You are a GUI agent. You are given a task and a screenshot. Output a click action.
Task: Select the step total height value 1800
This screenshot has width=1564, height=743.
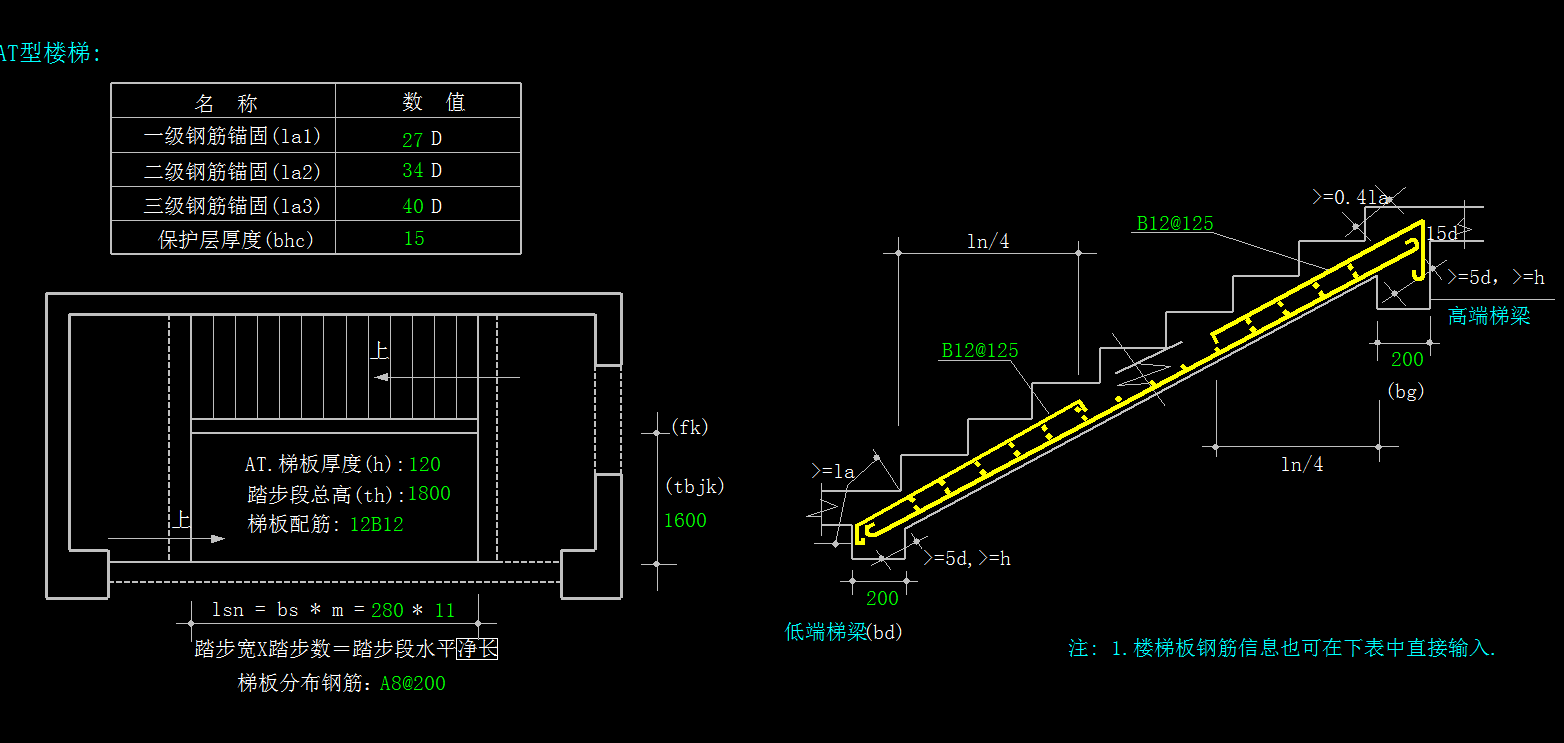429,494
